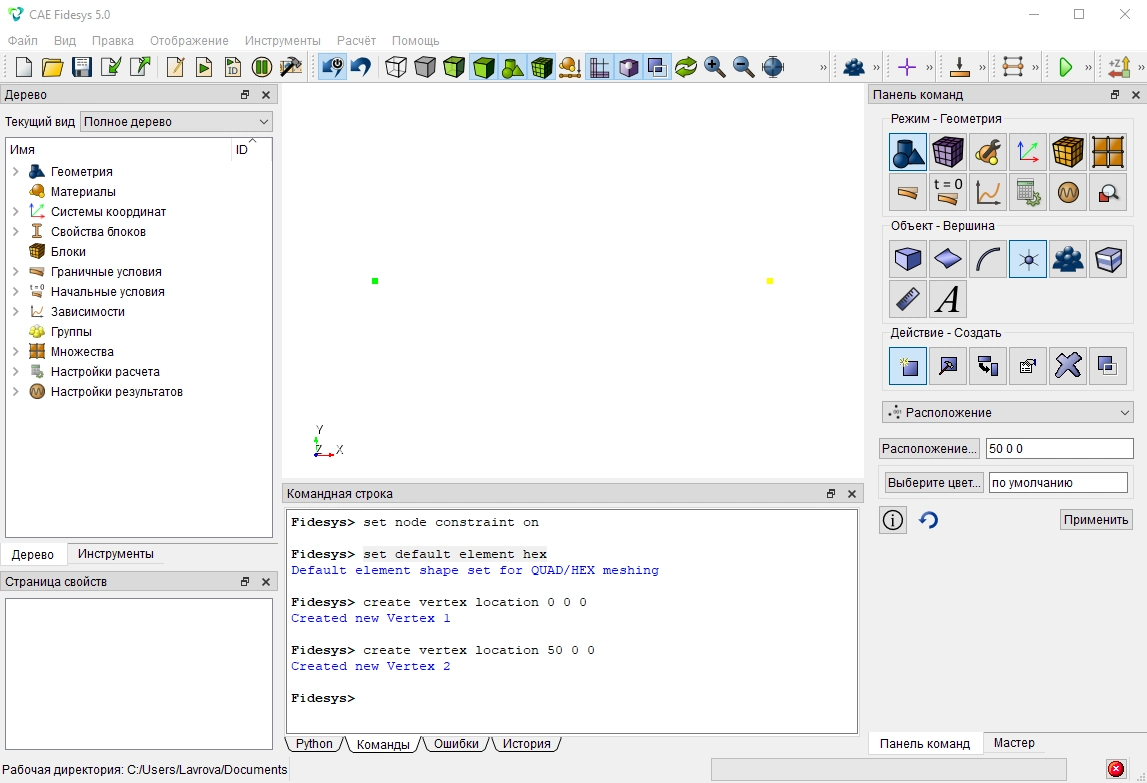1147x783 pixels.
Task: Toggle undo enable icon with power symbol
Action: click(x=333, y=67)
